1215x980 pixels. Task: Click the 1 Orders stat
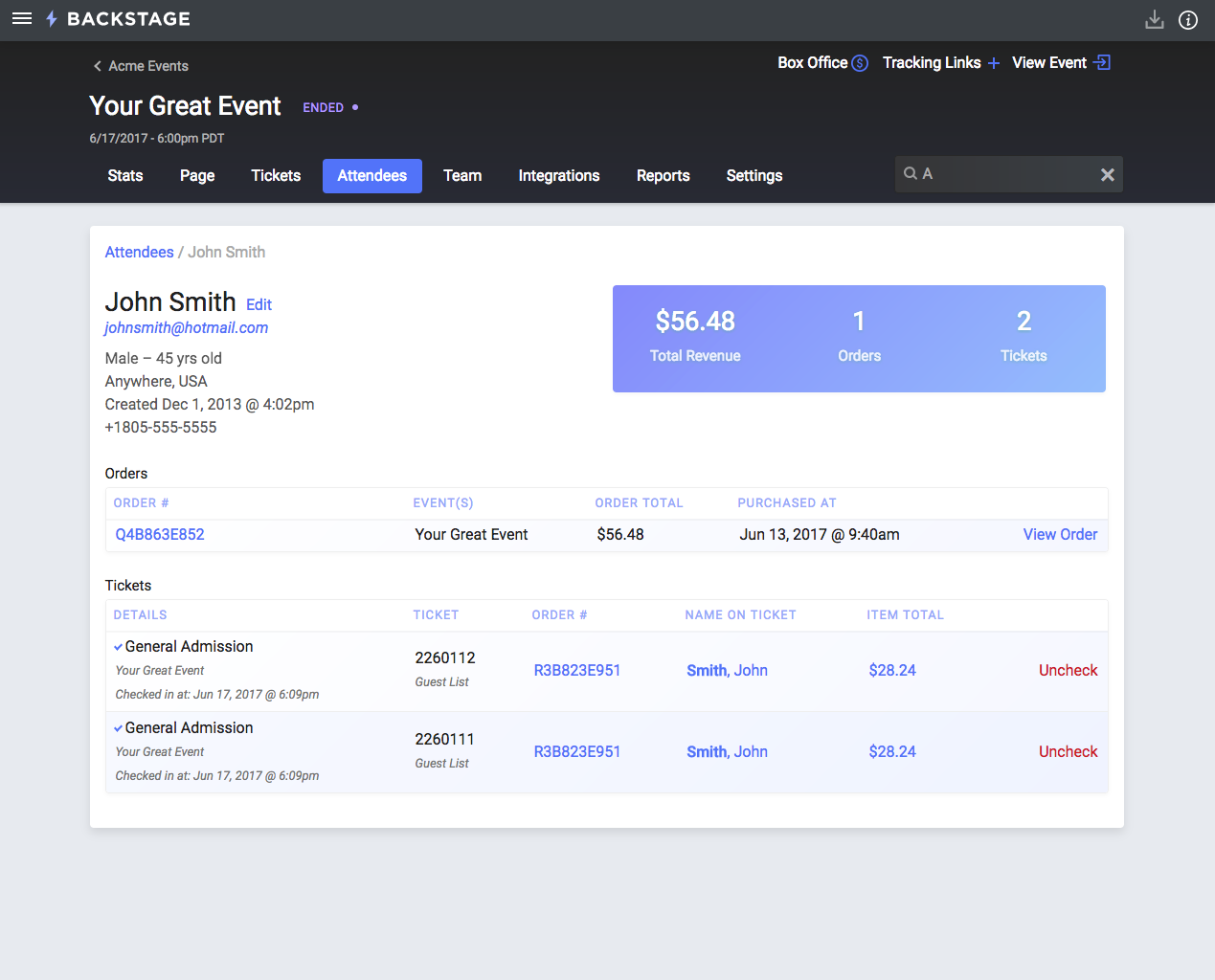click(859, 336)
